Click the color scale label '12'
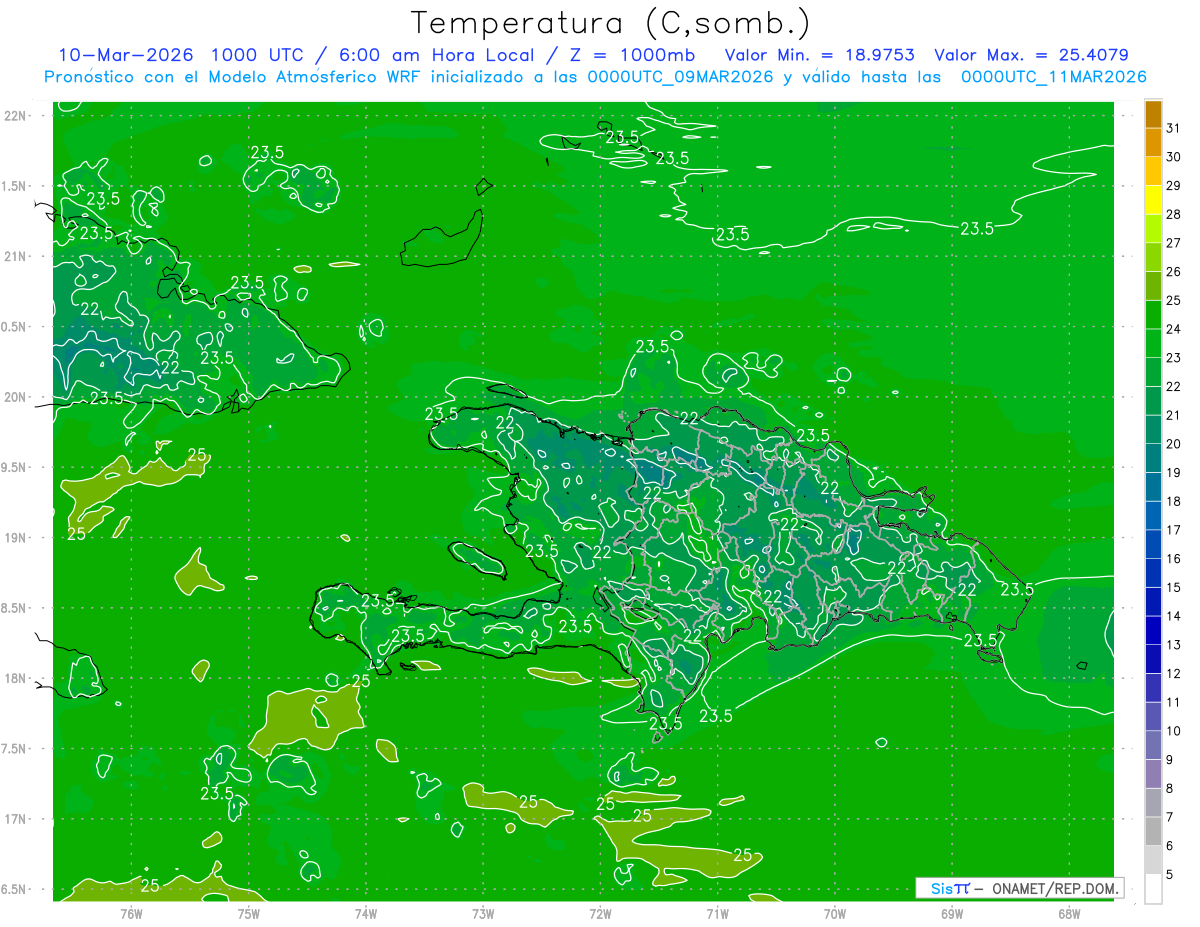Viewport: 1200px width, 927px height. tap(1173, 674)
